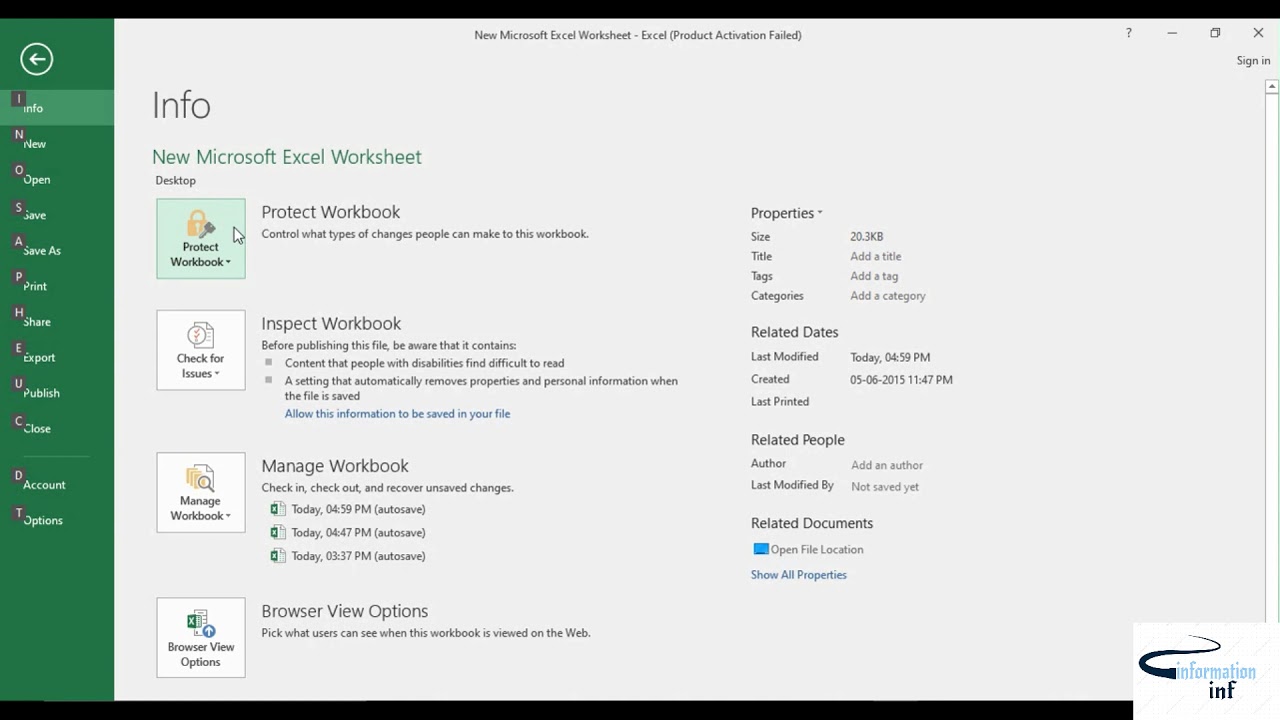Restore down the Excel window
The width and height of the screenshot is (1280, 720).
[x=1215, y=33]
